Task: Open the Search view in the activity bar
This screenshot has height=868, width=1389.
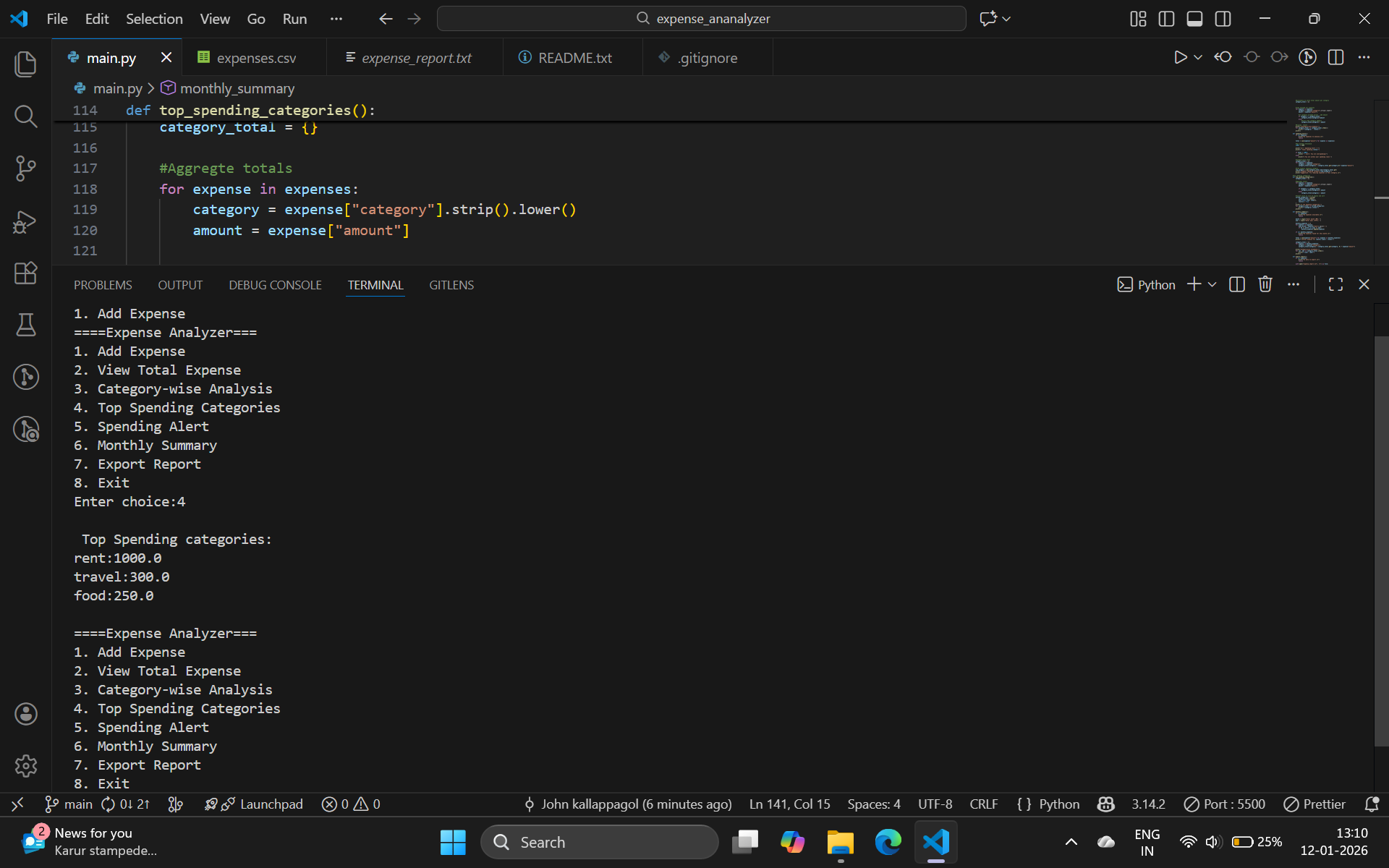Action: pos(26,116)
